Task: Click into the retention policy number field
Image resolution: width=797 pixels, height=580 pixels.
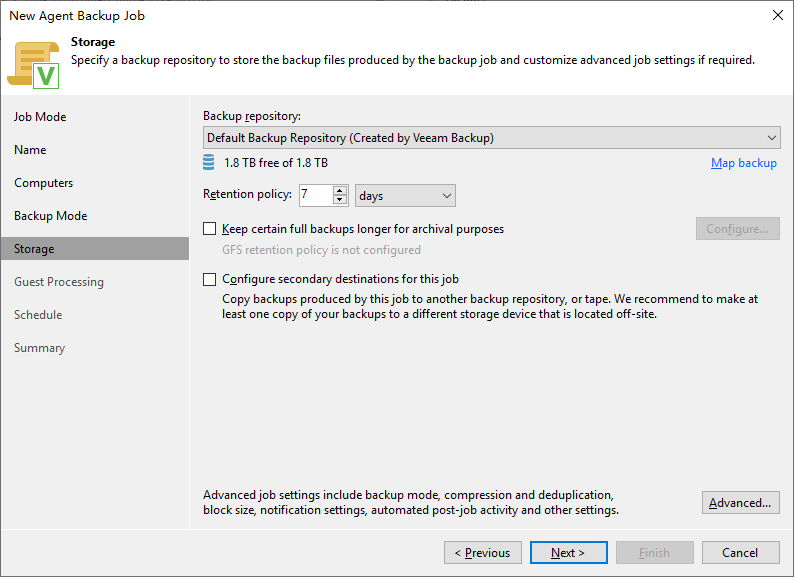Action: [x=316, y=196]
